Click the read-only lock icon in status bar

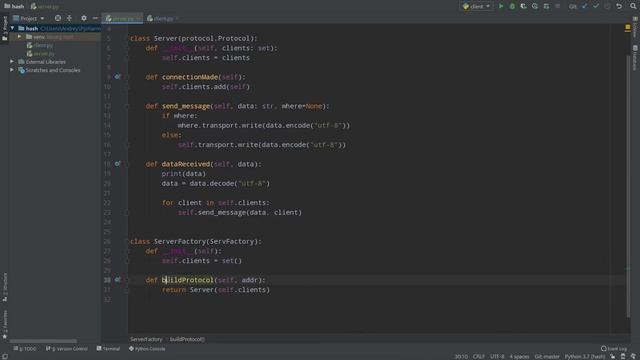[x=613, y=356]
